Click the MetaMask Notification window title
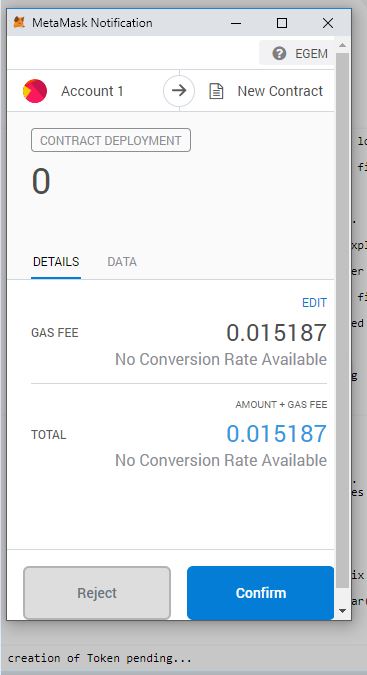 pyautogui.click(x=92, y=22)
